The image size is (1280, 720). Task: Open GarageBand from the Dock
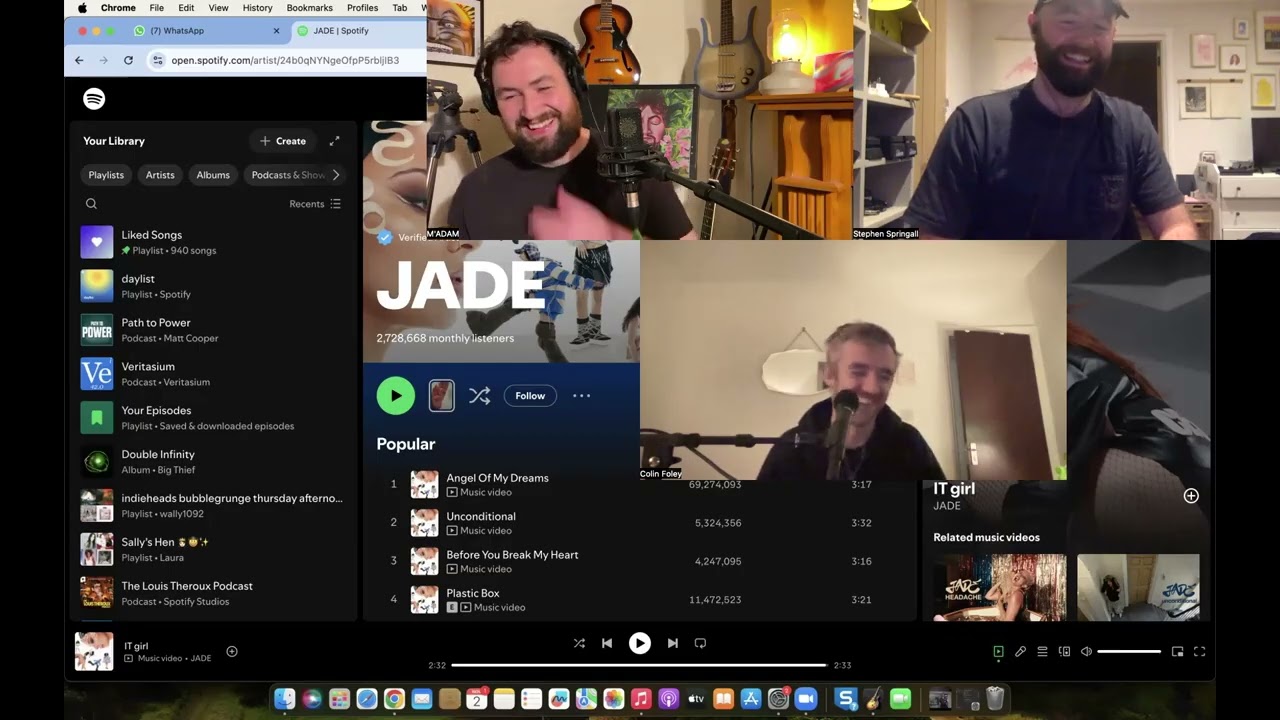pos(873,699)
